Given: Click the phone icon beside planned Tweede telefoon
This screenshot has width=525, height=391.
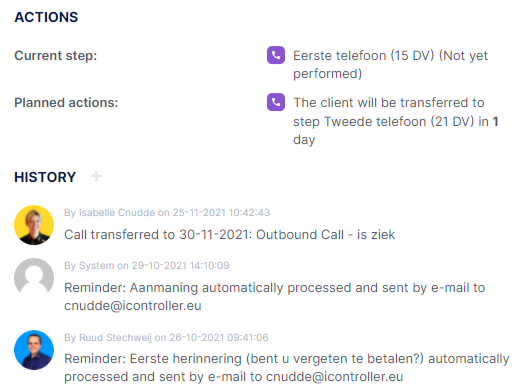Looking at the screenshot, I should 276,102.
